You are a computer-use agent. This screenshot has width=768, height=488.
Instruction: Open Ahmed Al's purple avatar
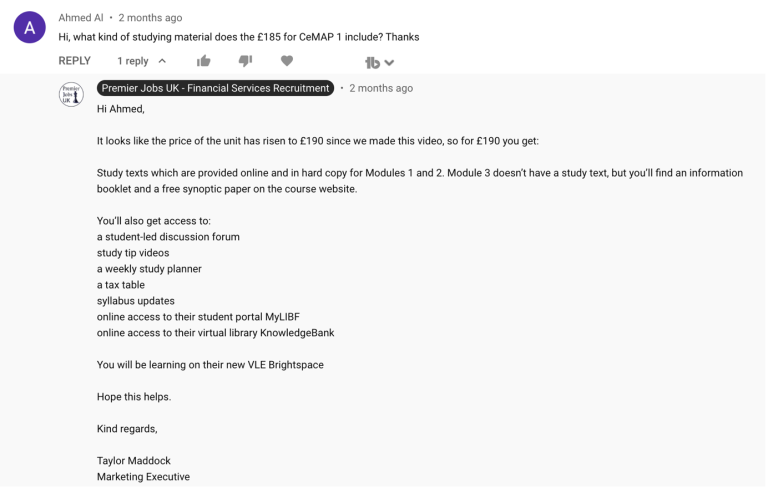[29, 27]
